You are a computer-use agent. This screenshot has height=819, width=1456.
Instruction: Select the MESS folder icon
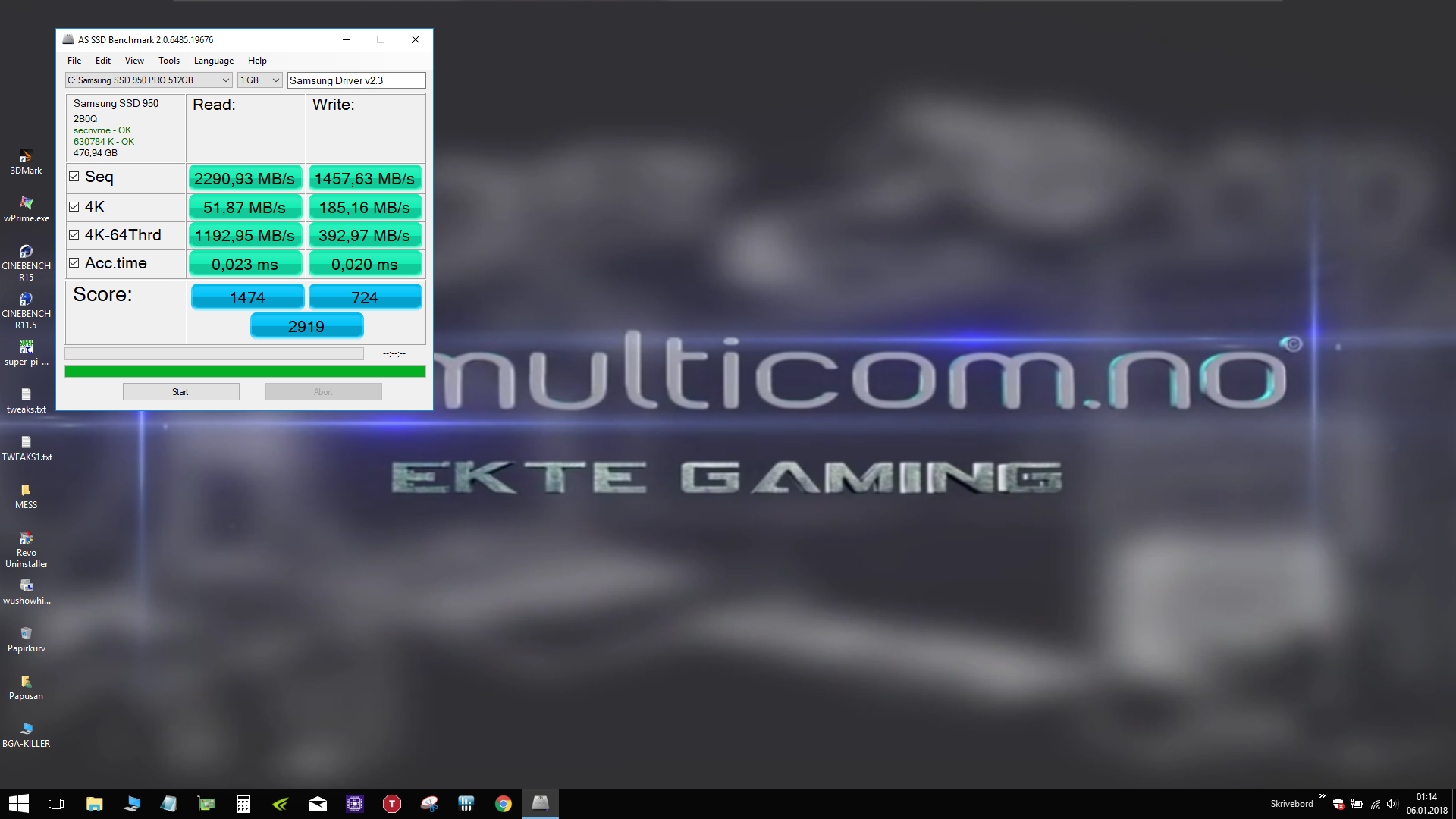(x=26, y=497)
